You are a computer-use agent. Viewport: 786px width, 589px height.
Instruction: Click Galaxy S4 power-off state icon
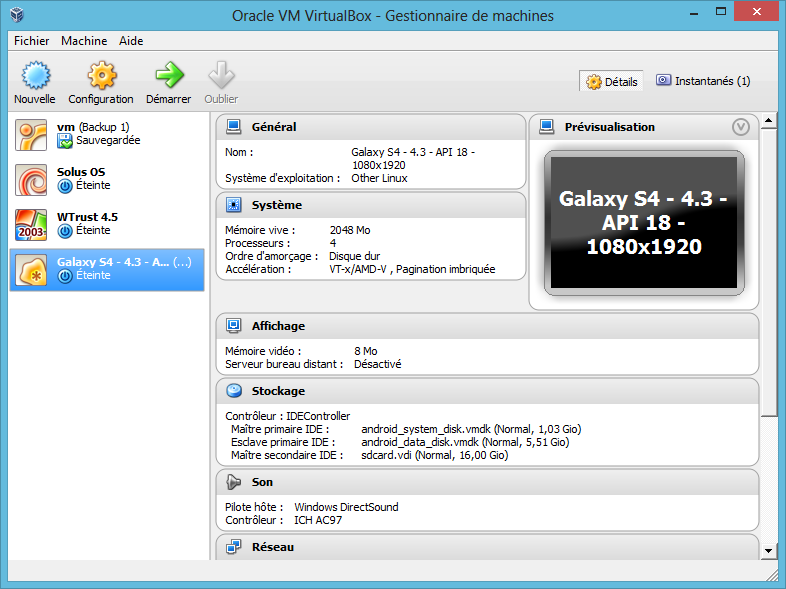click(65, 276)
